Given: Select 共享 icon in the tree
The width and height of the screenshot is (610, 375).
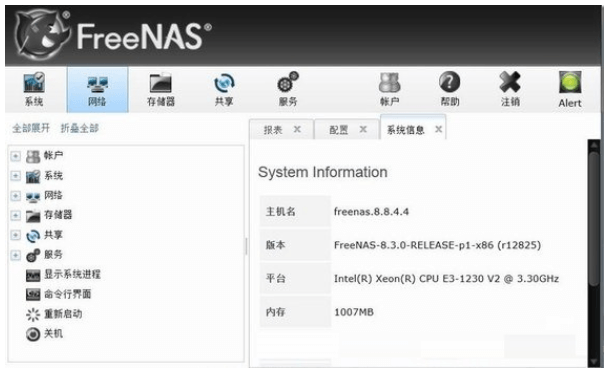Looking at the screenshot, I should click(33, 236).
